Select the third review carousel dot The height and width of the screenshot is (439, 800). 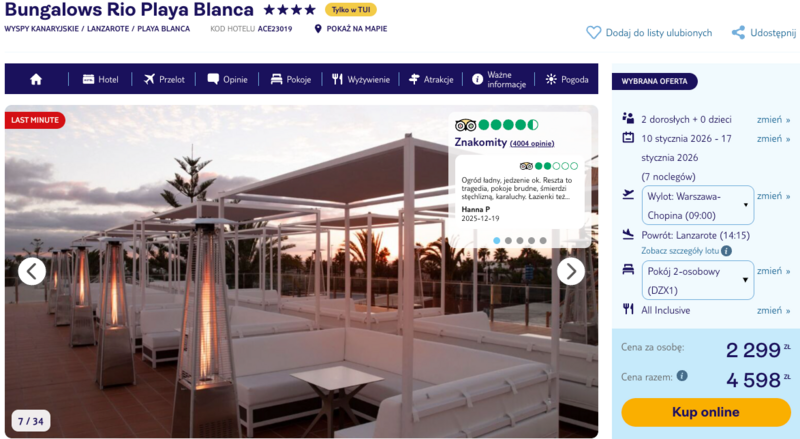click(x=519, y=240)
